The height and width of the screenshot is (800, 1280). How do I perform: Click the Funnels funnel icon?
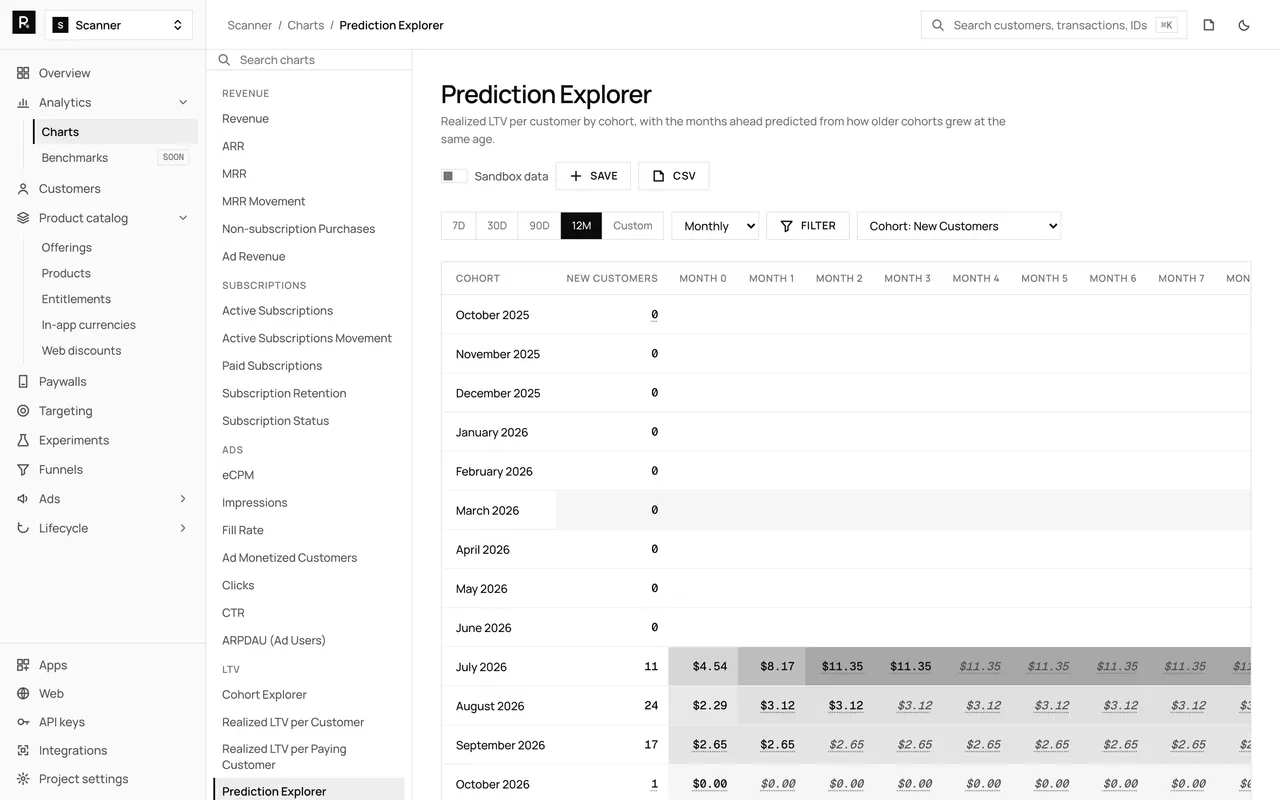[23, 469]
